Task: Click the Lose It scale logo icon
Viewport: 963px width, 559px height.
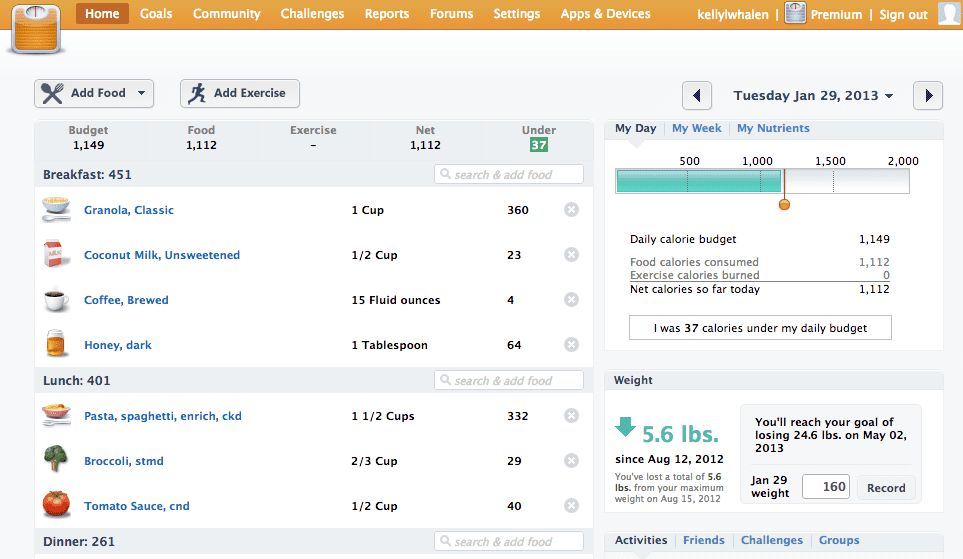Action: 38,30
